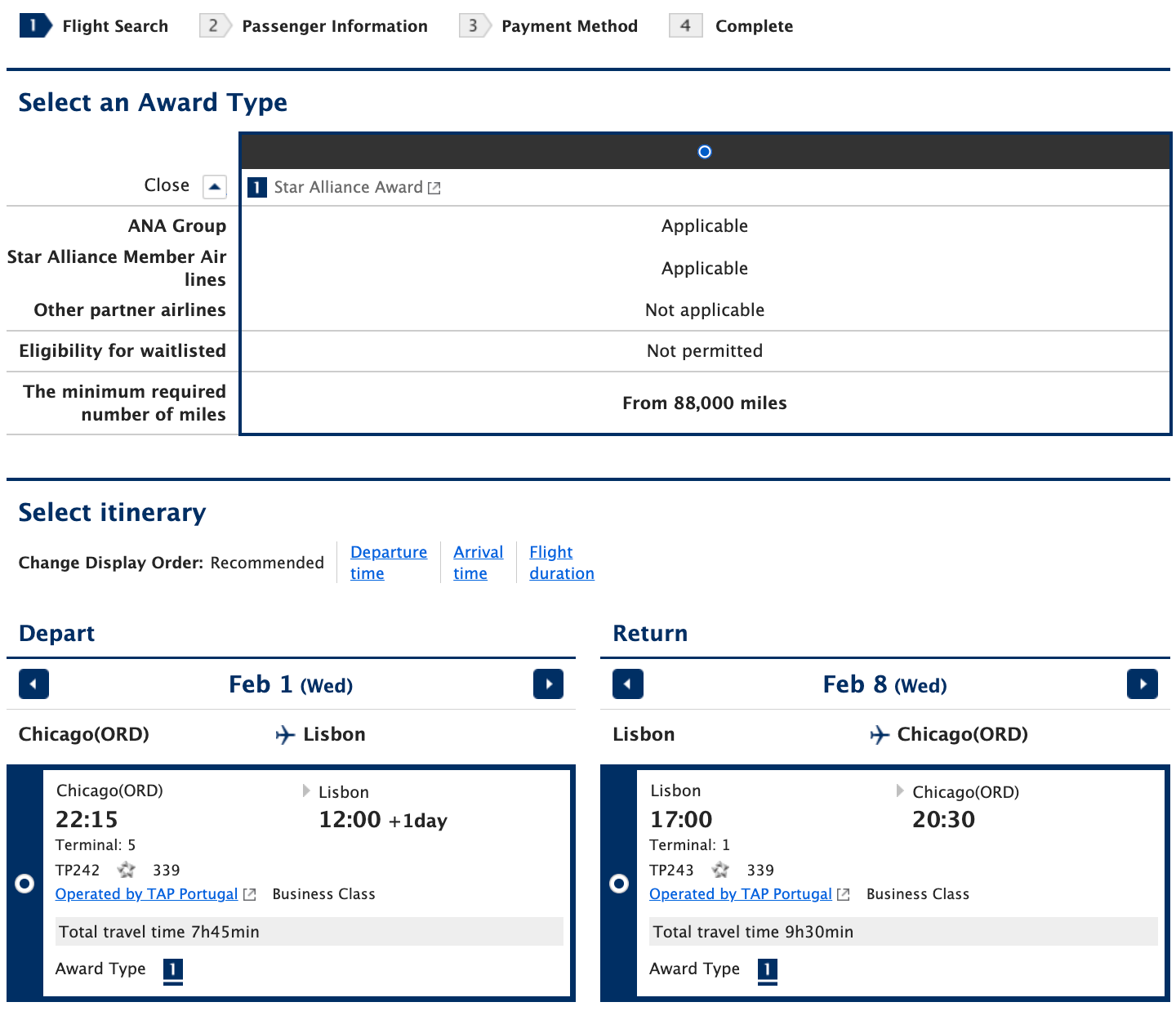Collapse the award type table with Close arrow
This screenshot has width=1176, height=1011.
coord(214,186)
